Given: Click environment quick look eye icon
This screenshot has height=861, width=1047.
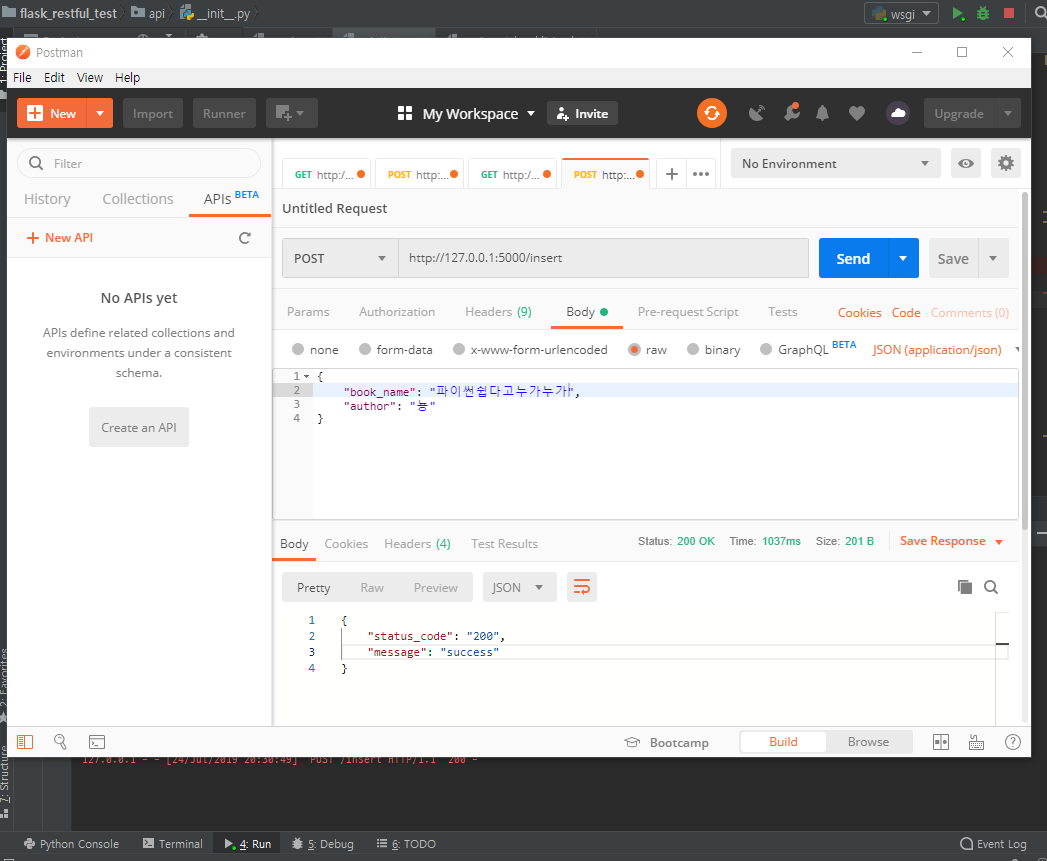Looking at the screenshot, I should [x=966, y=163].
